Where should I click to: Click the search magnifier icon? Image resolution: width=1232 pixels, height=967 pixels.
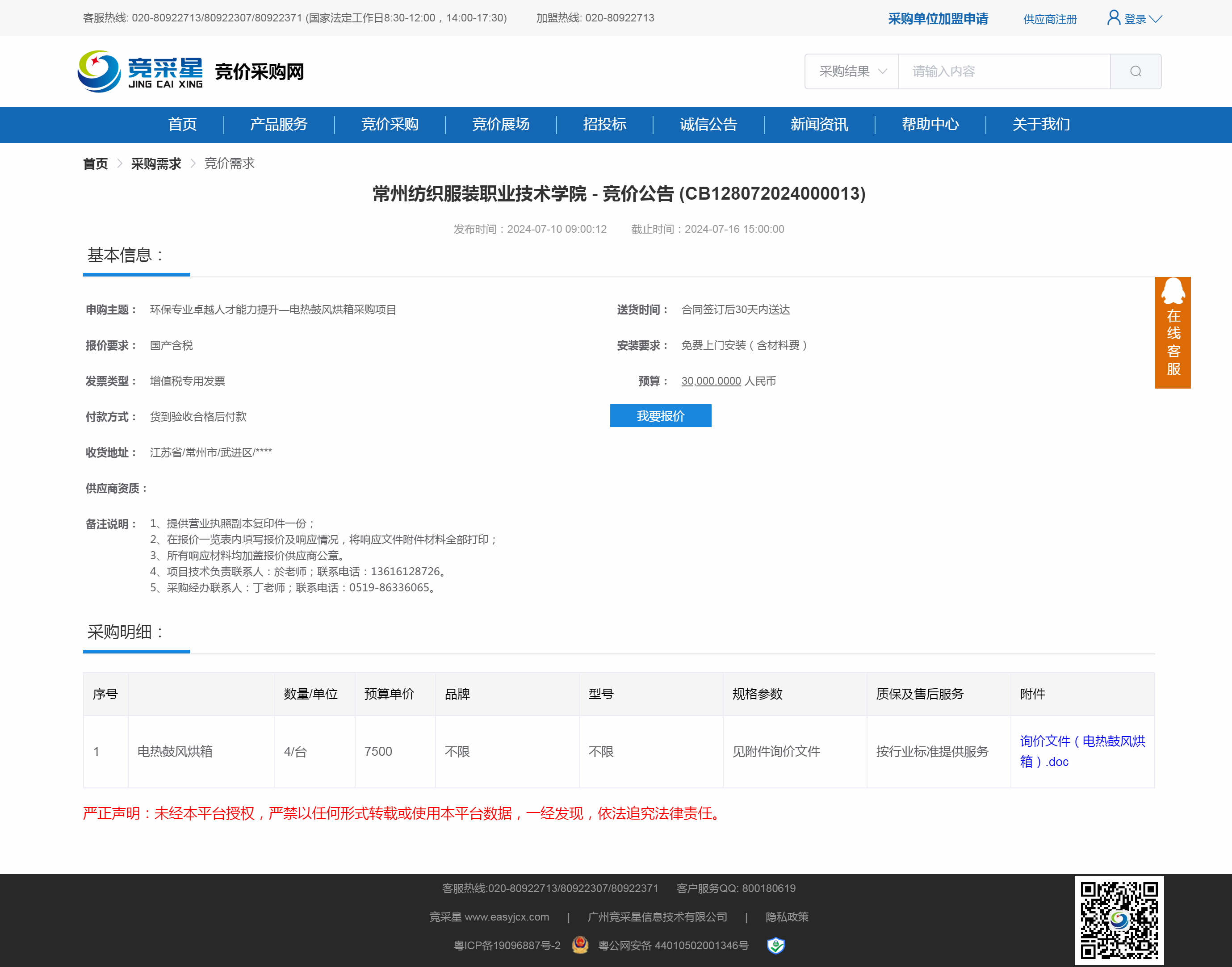[x=1135, y=71]
